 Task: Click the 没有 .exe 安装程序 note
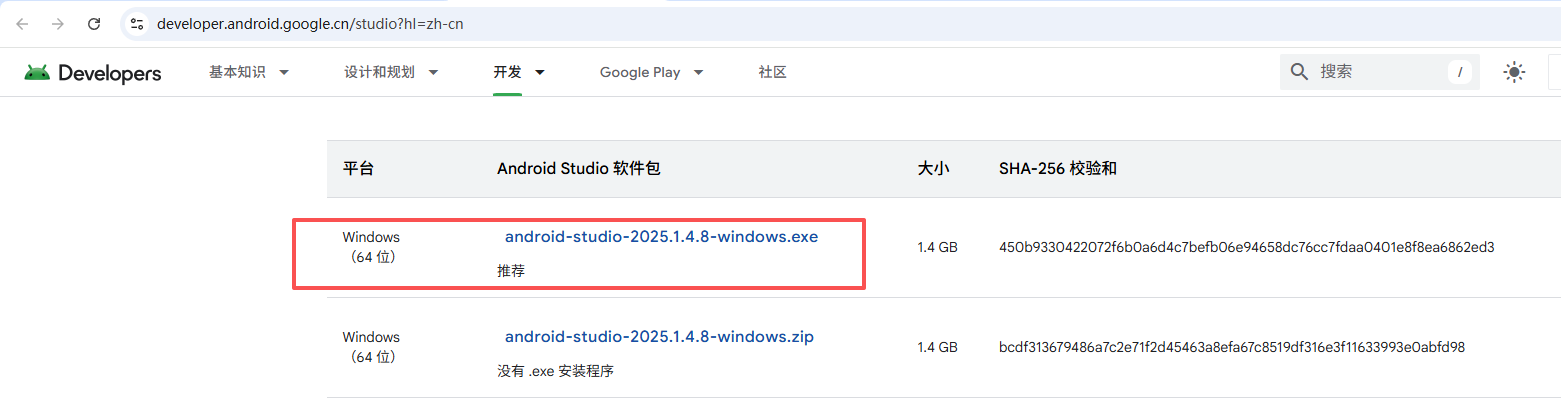click(555, 370)
